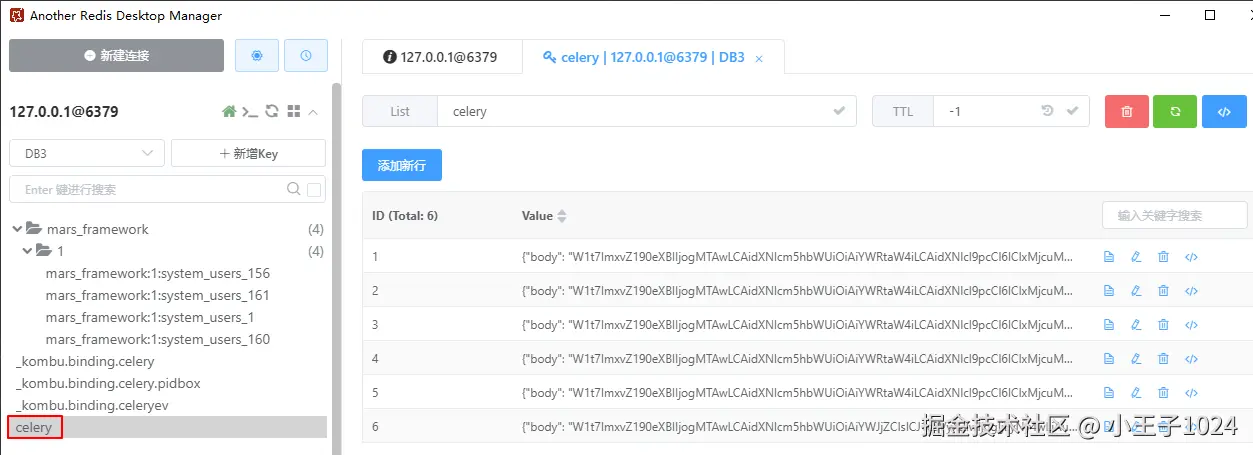Image resolution: width=1253 pixels, height=455 pixels.
Task: Click the 添加新行 button
Action: click(x=402, y=165)
